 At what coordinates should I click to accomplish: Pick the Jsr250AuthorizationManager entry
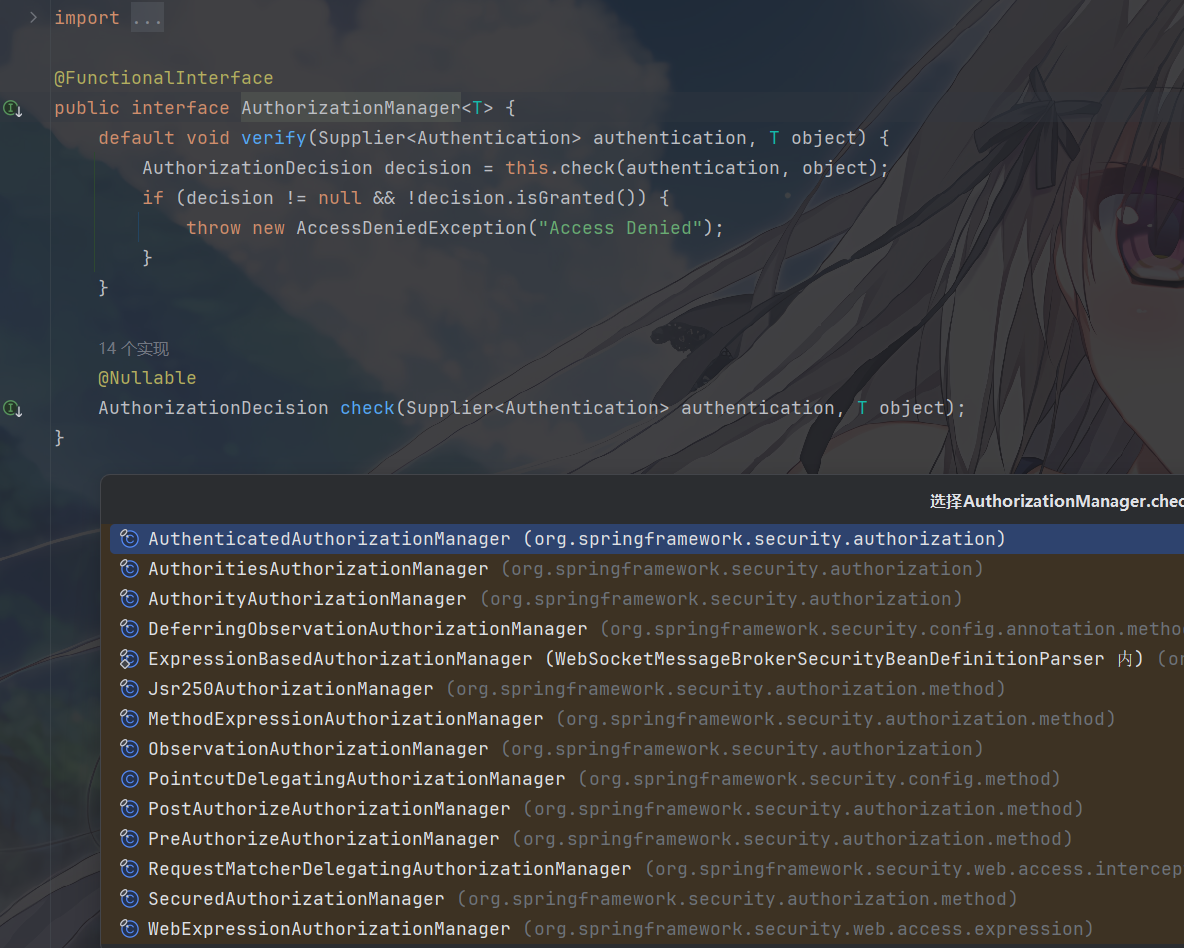290,689
